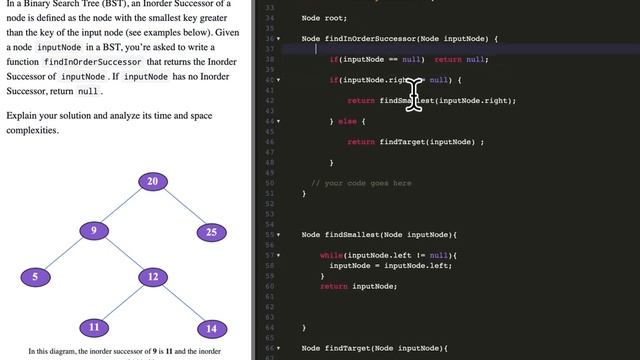Click tree node 9 in the diagram
The height and width of the screenshot is (360, 640).
coord(94,231)
